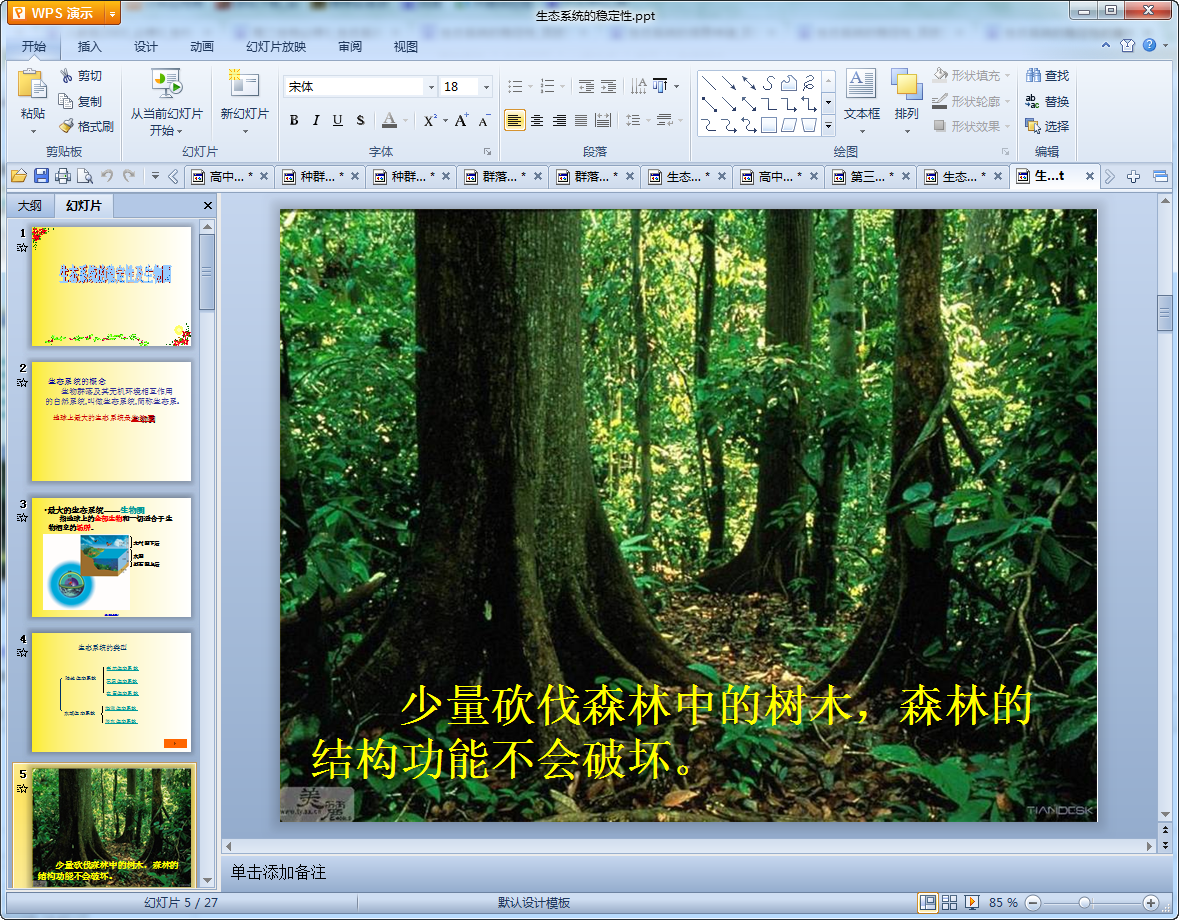Viewport: 1179px width, 920px height.
Task: Click the Help question mark icon
Action: [x=1149, y=45]
